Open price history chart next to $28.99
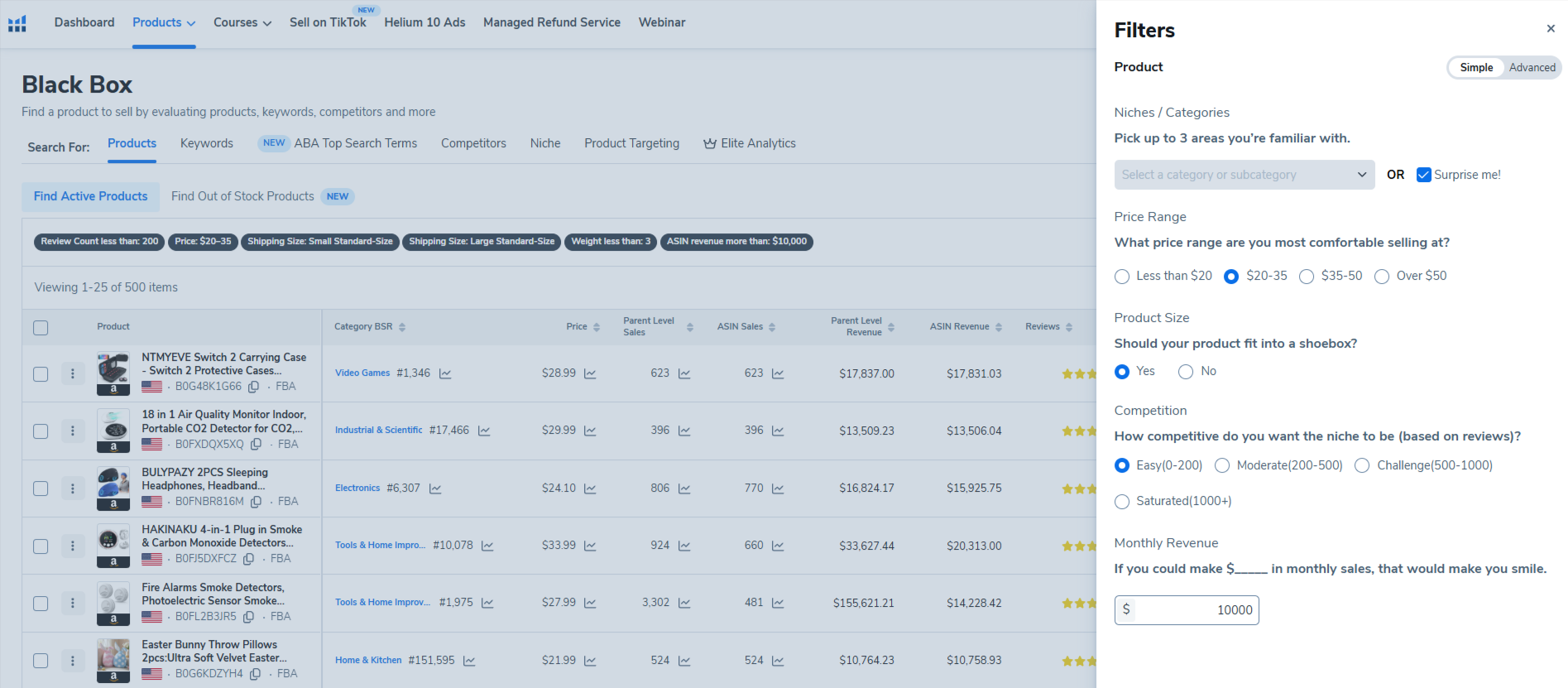 (x=590, y=373)
